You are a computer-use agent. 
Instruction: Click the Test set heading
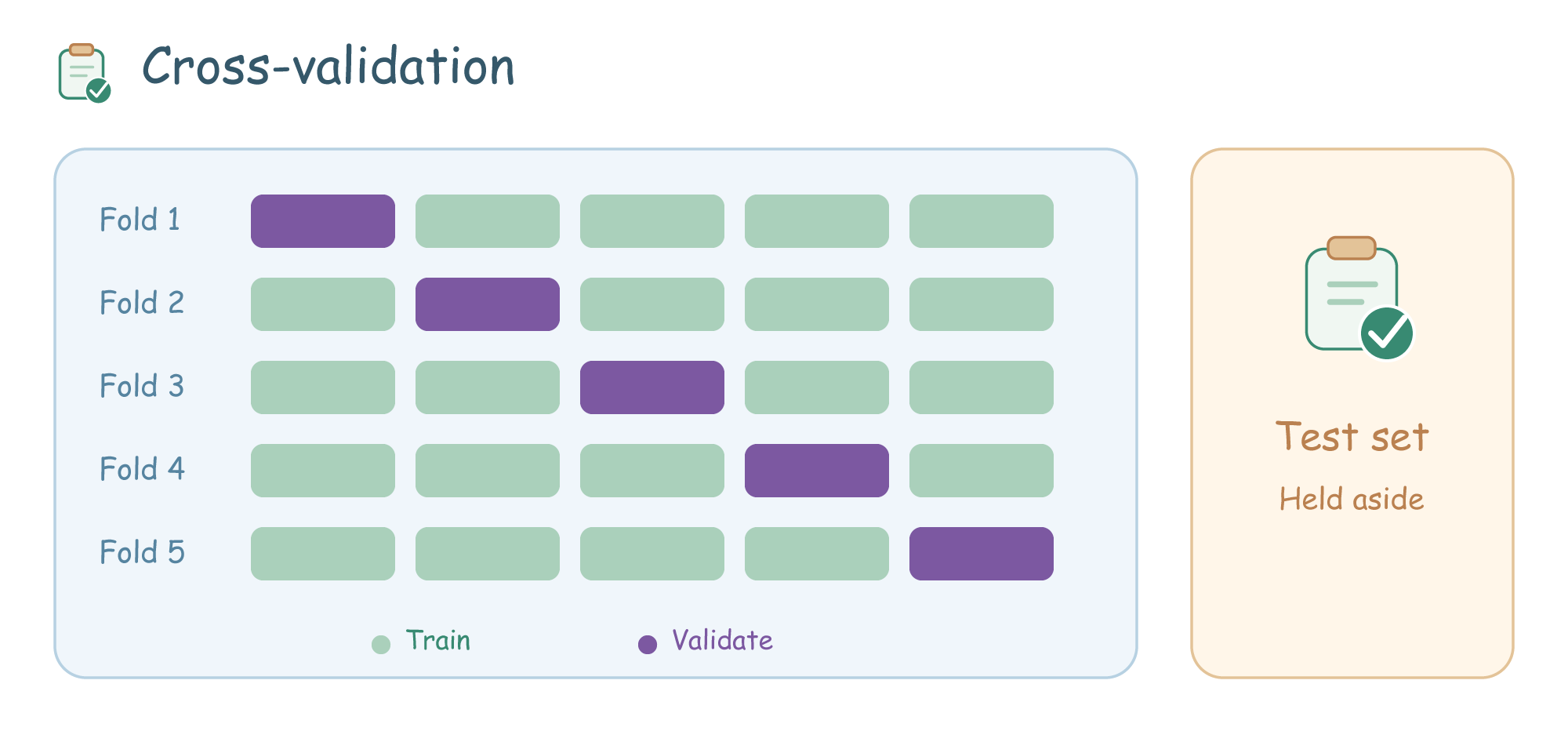pyautogui.click(x=1352, y=437)
